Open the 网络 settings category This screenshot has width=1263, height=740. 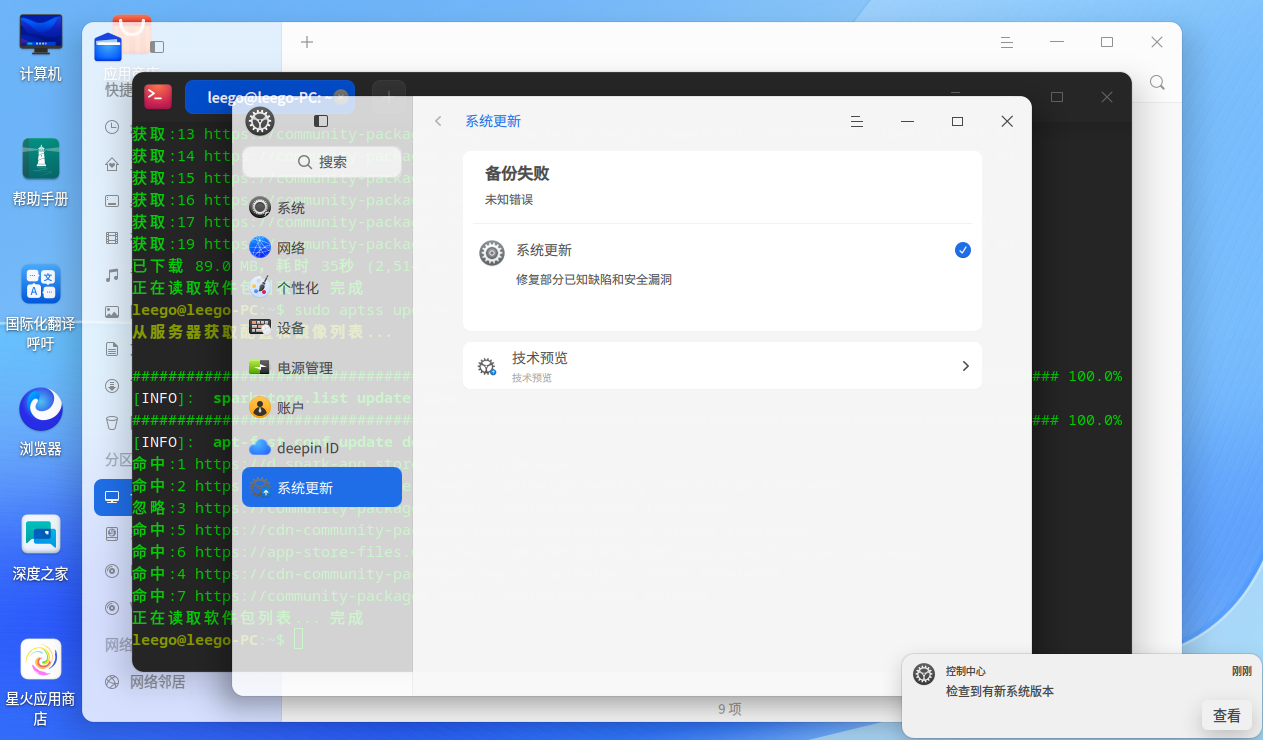[x=321, y=248]
